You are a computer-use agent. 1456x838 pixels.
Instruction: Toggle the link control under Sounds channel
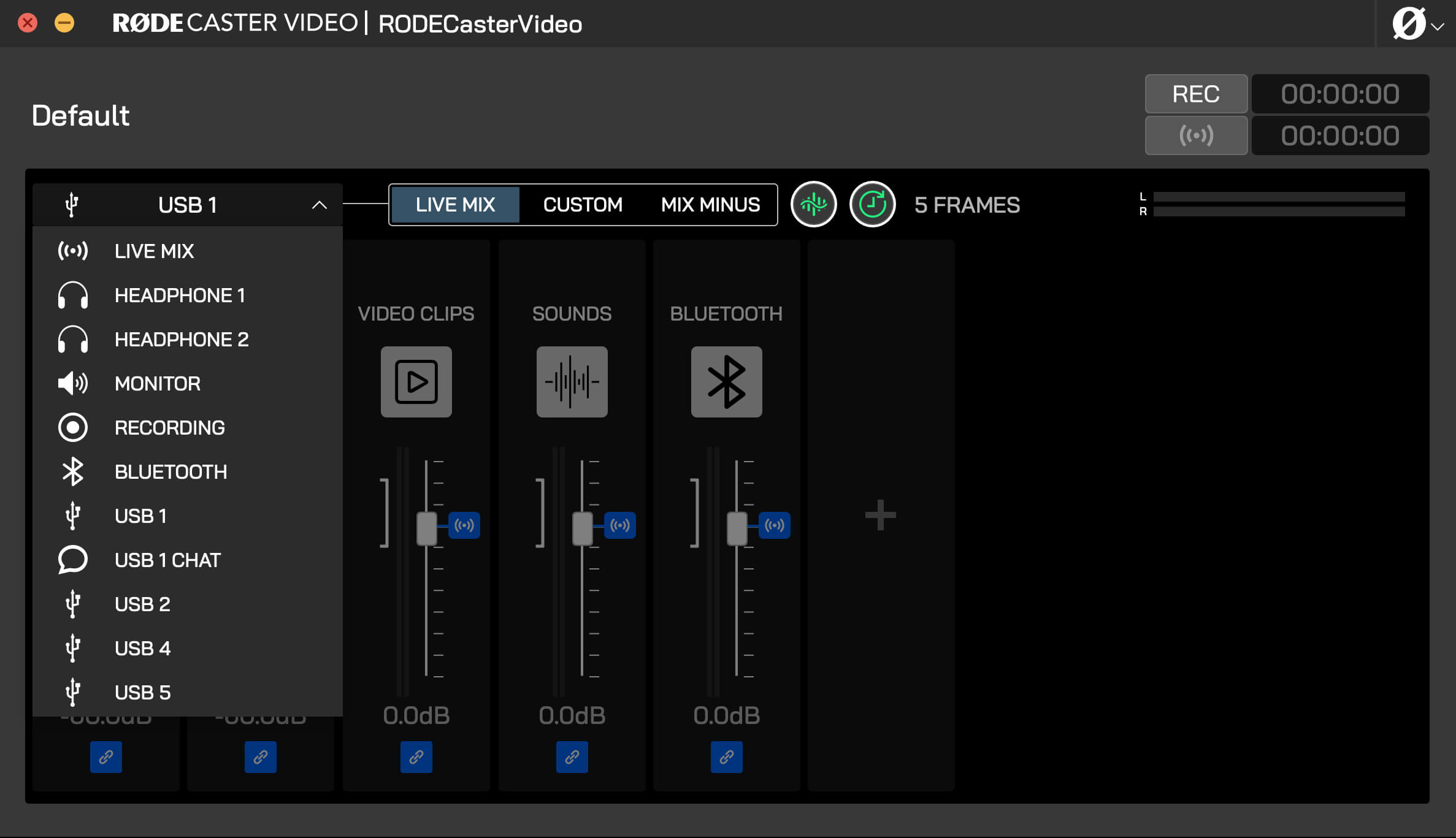click(571, 756)
